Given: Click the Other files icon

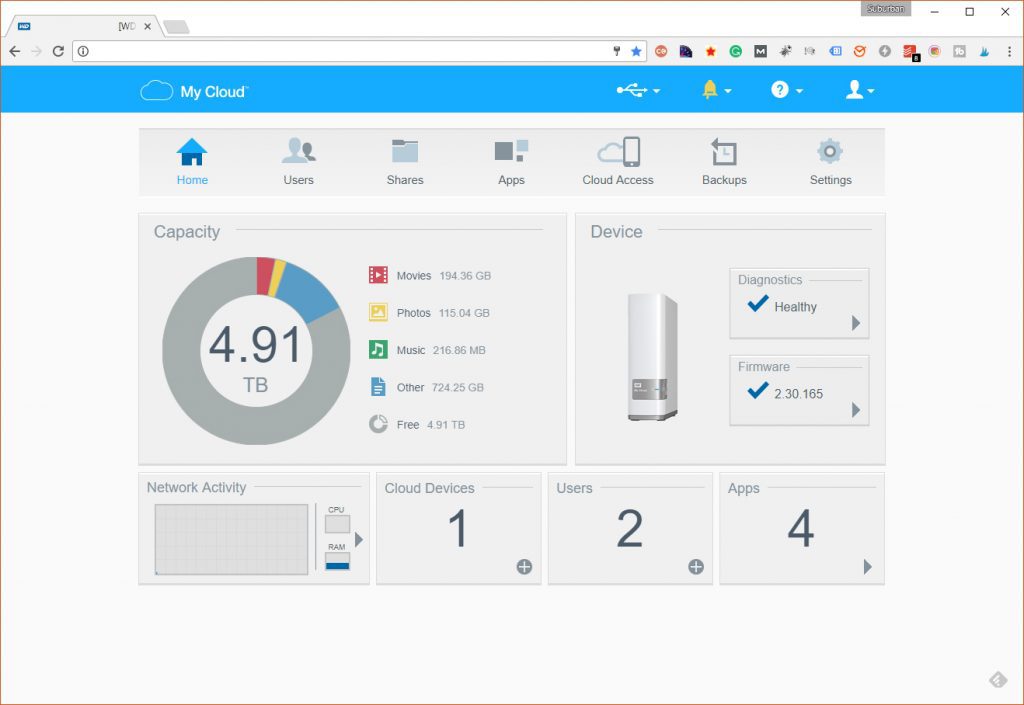Looking at the screenshot, I should pyautogui.click(x=378, y=386).
